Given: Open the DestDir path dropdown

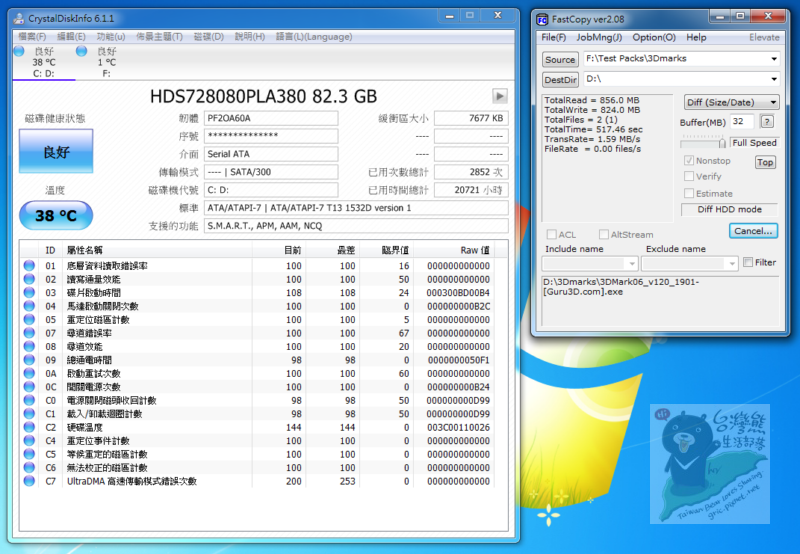Looking at the screenshot, I should point(774,79).
